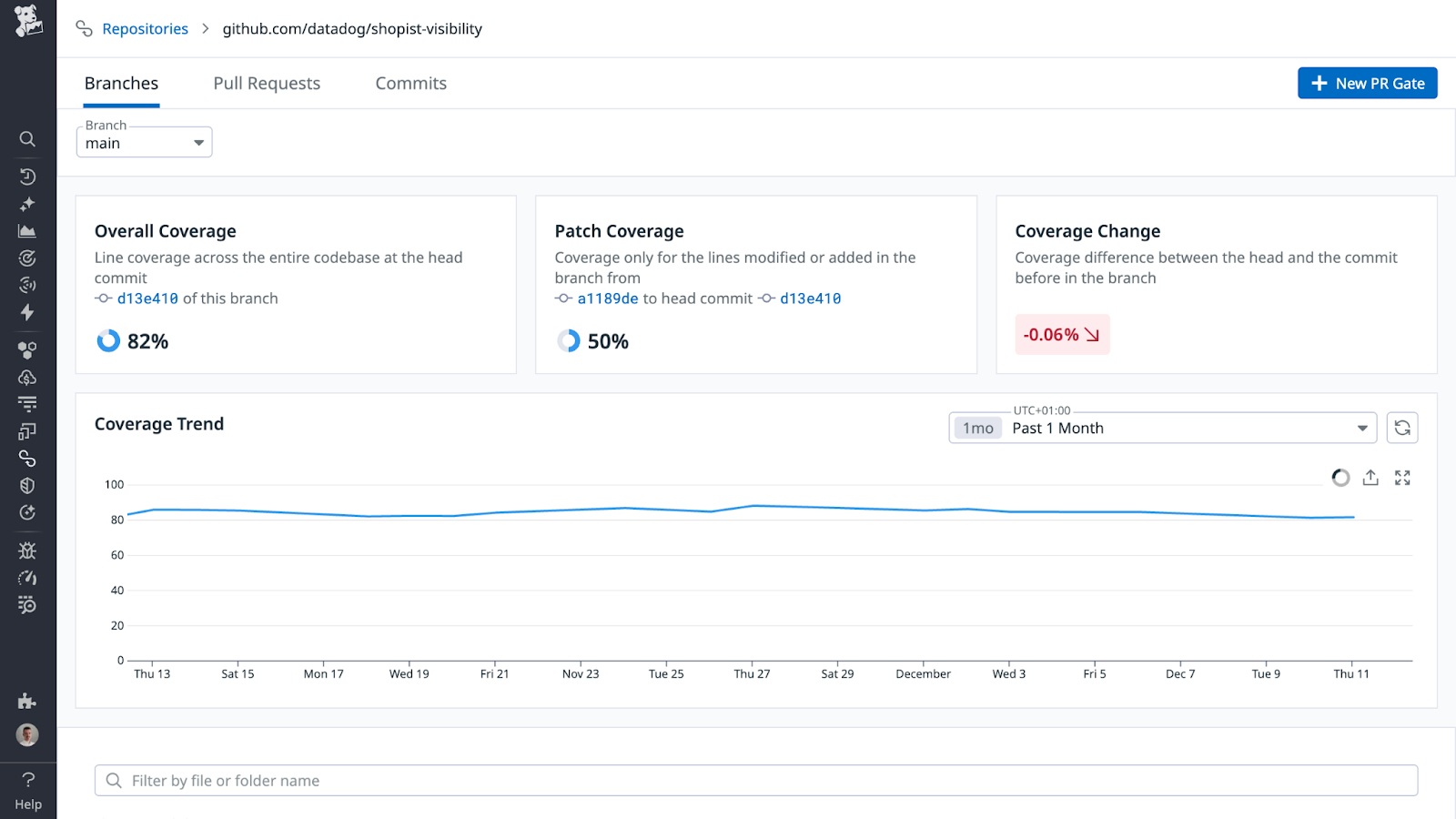Open the Branch dropdown showing main
The image size is (1456, 819).
click(144, 141)
